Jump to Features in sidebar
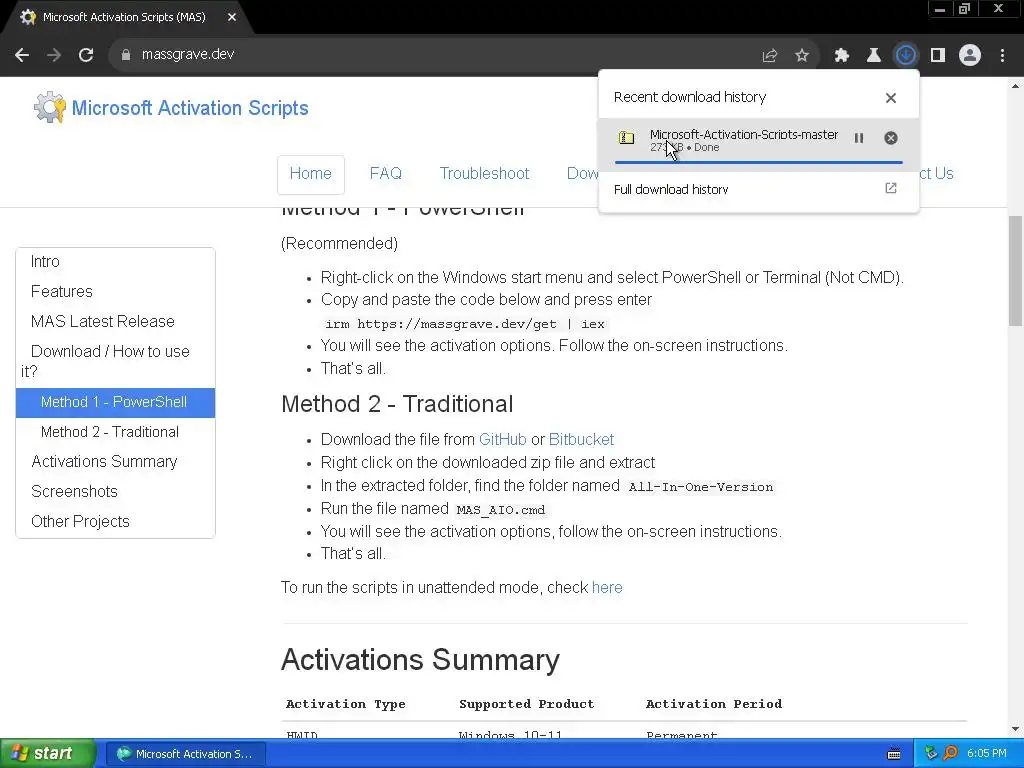 pyautogui.click(x=61, y=291)
